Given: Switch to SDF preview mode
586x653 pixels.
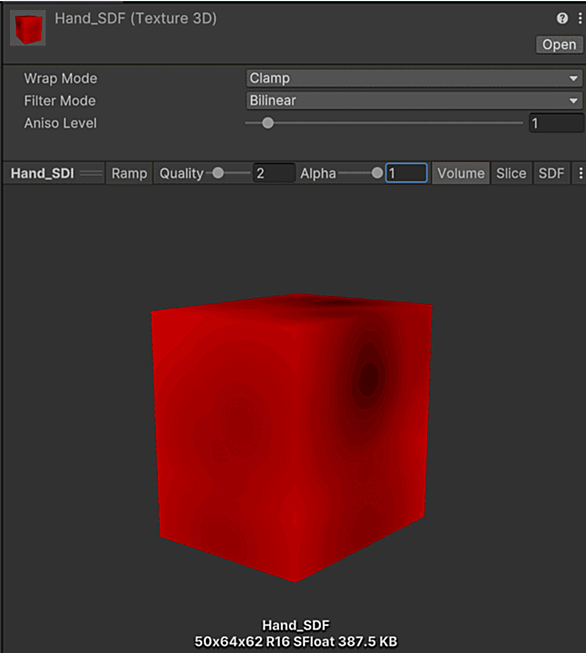Looking at the screenshot, I should pyautogui.click(x=551, y=173).
